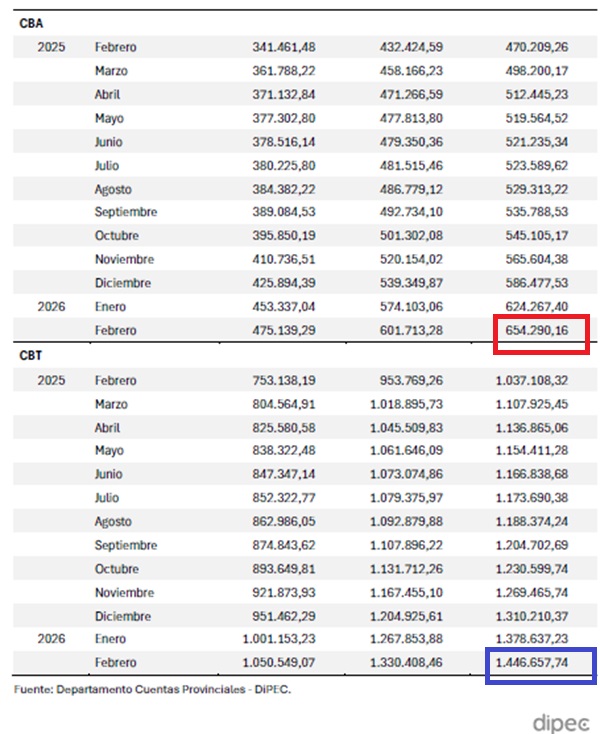600x734 pixels.
Task: Select the value 574.103,06
Action: click(x=414, y=306)
